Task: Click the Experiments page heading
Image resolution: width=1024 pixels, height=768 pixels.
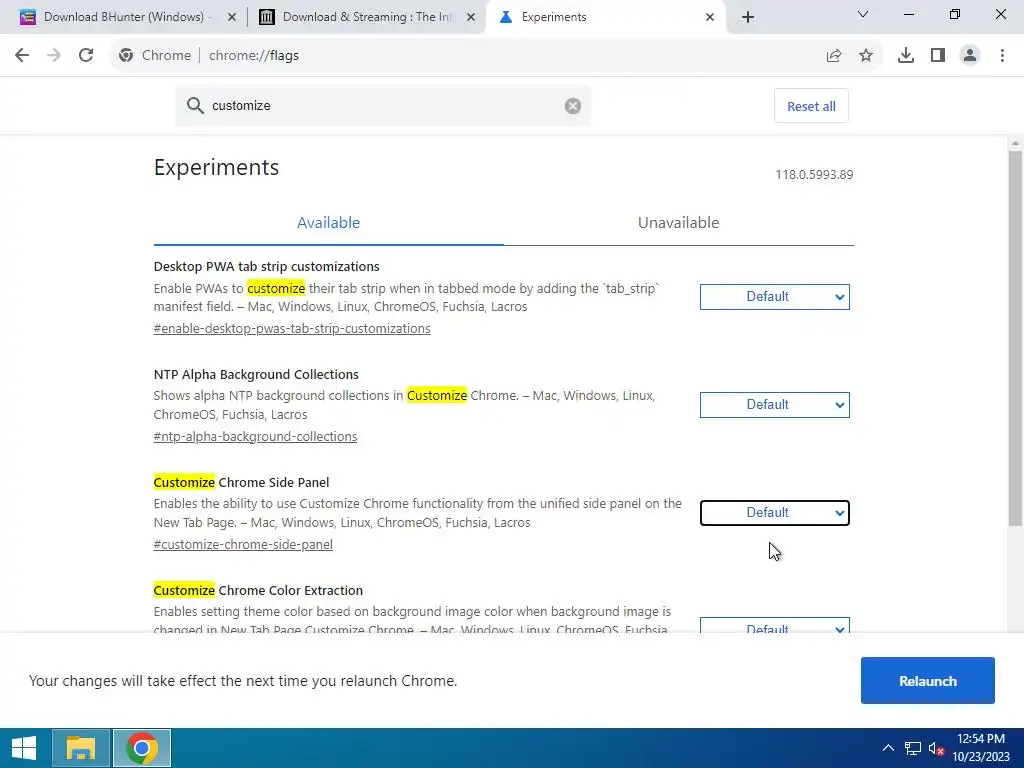Action: coord(216,167)
